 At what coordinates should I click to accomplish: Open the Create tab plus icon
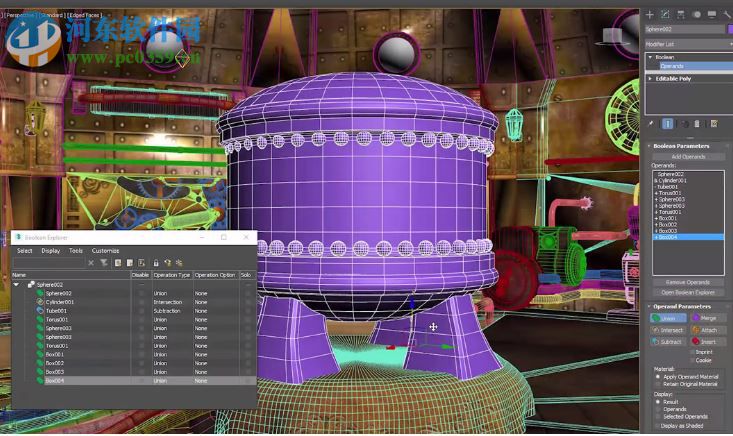650,15
